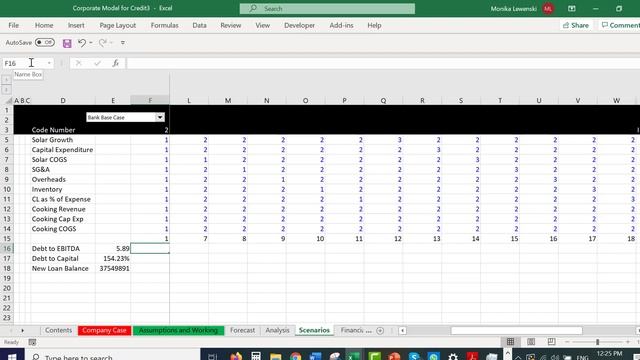Open the Page Layout ribbon tab
Viewport: 640px width, 360px height.
click(x=118, y=25)
